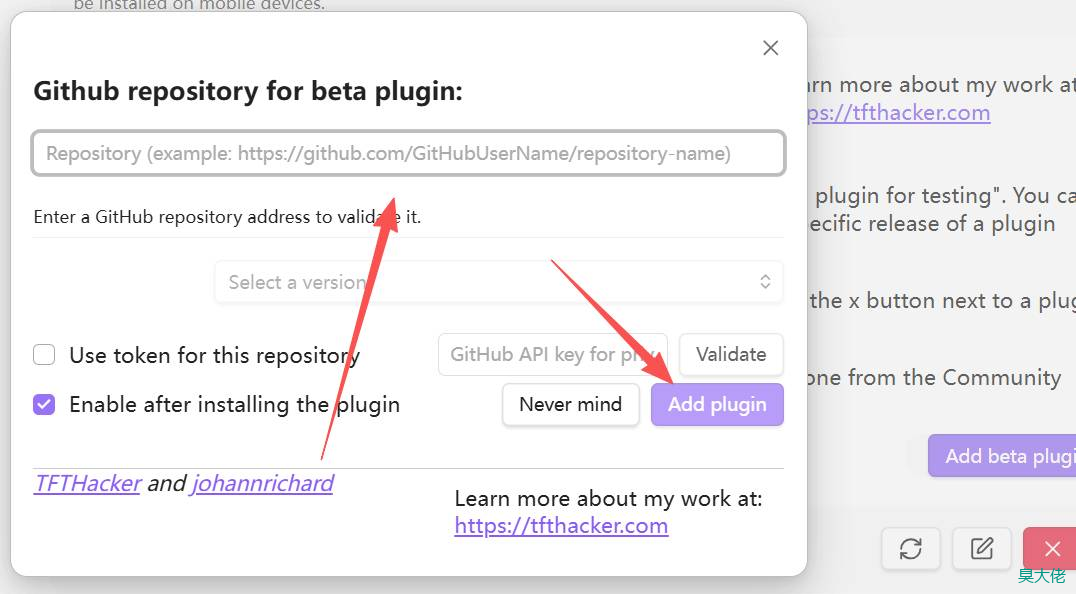Visit the tfthacker.com link in the dialog footer
The image size is (1076, 594).
point(561,526)
